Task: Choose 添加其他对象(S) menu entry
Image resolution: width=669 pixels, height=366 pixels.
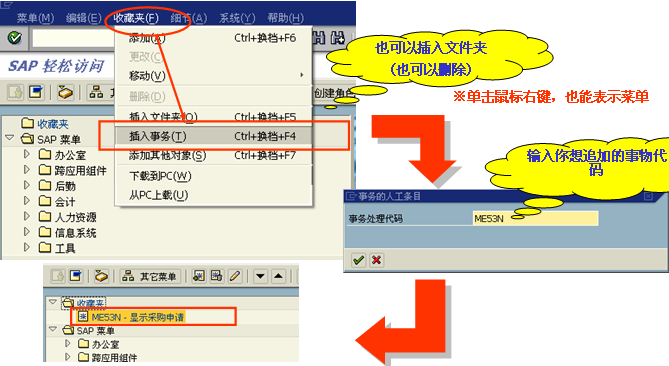Action: 213,156
